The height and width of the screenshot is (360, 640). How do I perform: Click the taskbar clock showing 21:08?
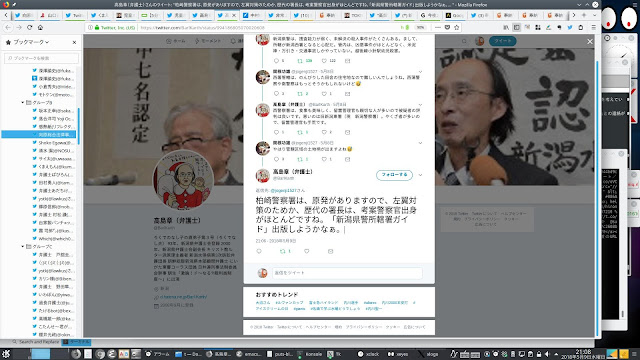pos(583,354)
